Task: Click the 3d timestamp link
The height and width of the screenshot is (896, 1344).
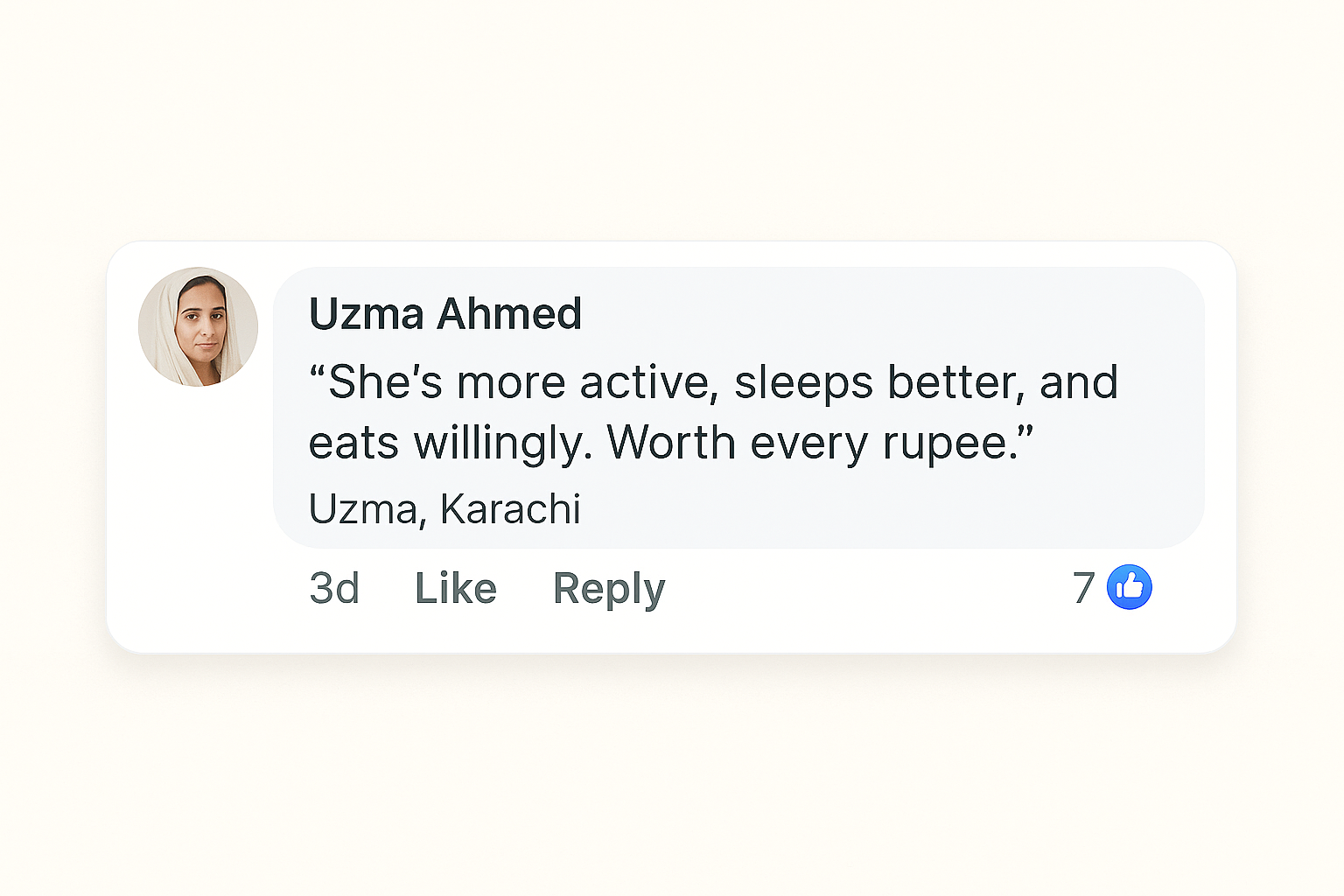Action: [x=334, y=587]
